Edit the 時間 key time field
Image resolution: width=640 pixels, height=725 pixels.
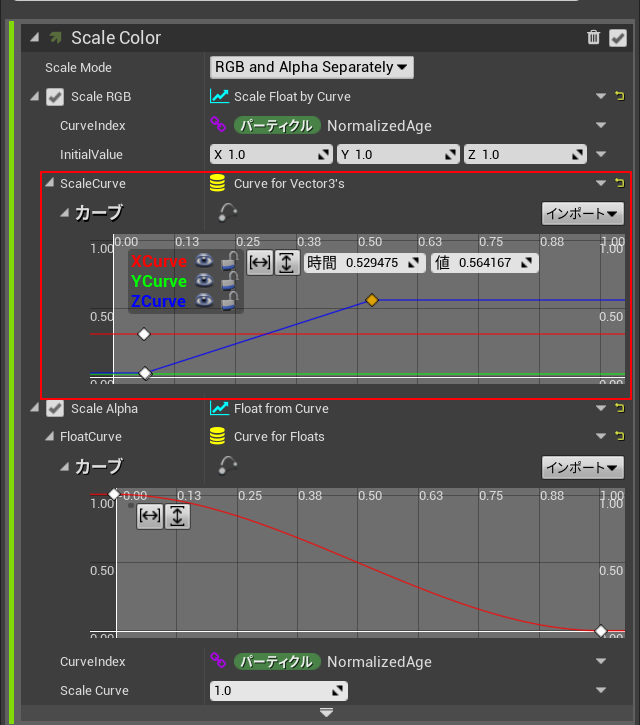coord(364,263)
